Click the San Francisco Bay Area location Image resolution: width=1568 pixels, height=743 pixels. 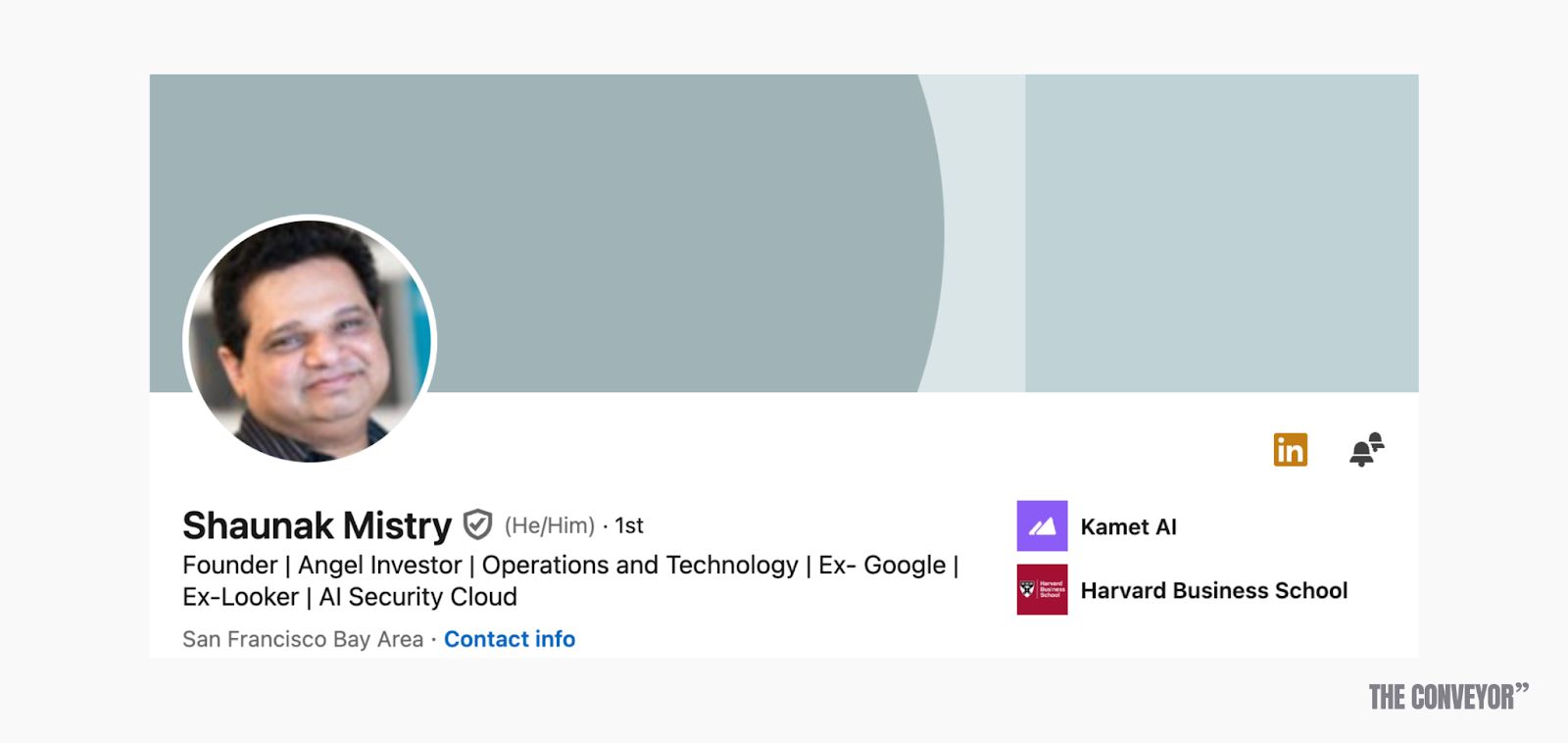click(x=303, y=640)
